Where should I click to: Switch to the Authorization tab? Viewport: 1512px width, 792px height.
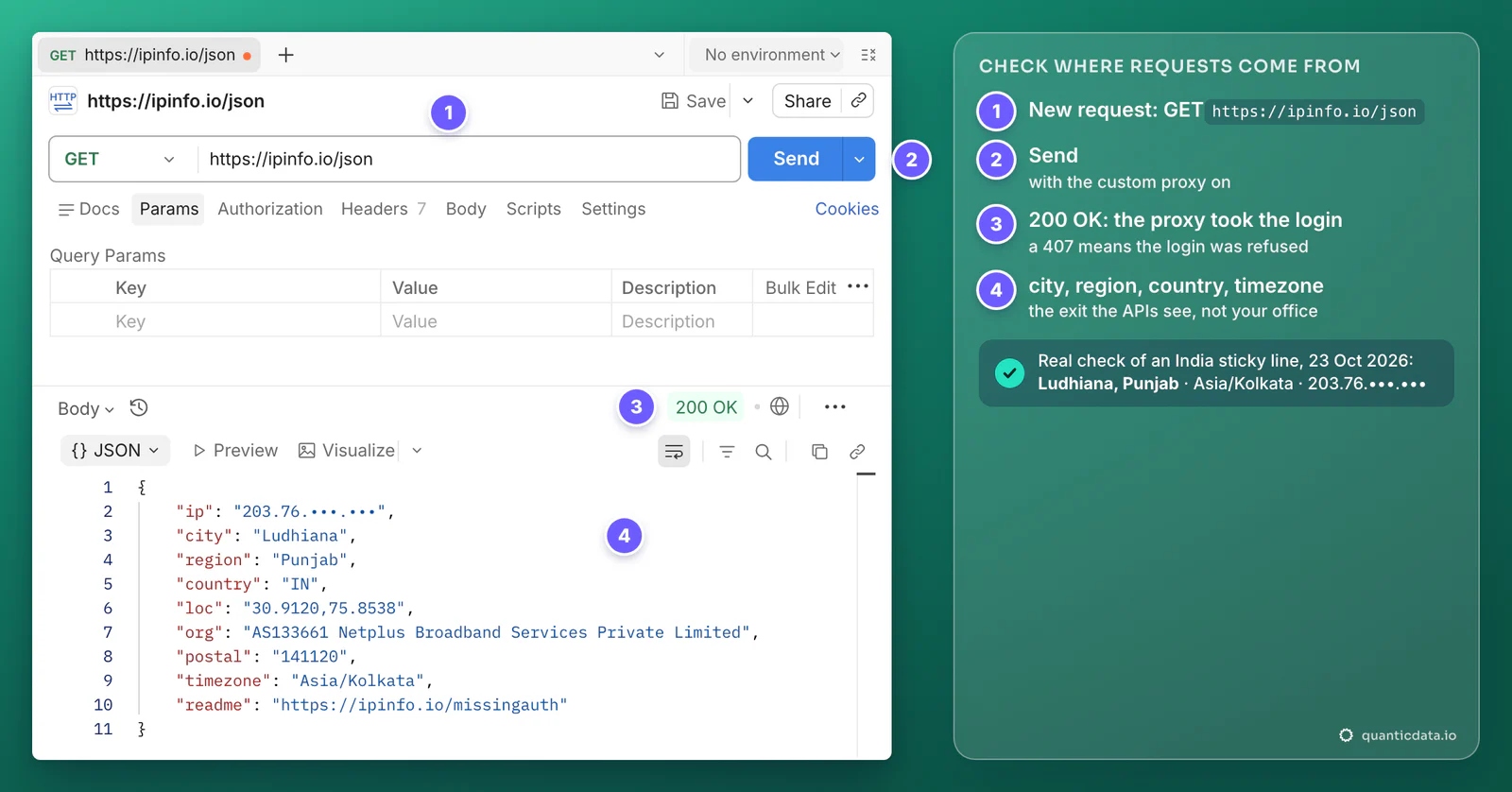click(x=270, y=209)
